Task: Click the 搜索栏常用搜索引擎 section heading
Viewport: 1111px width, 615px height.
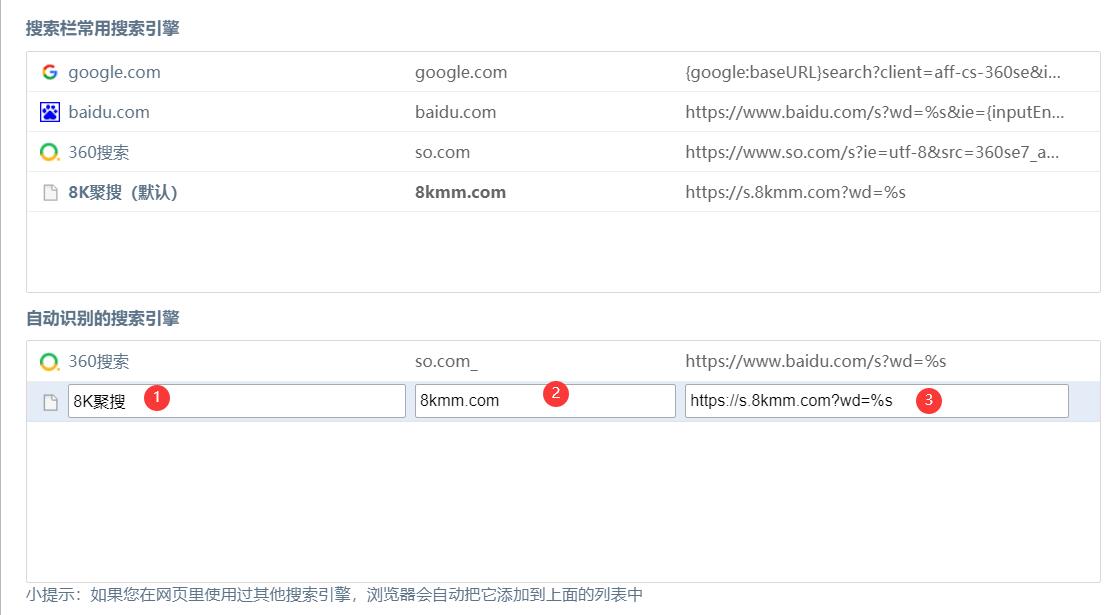Action: pos(103,28)
